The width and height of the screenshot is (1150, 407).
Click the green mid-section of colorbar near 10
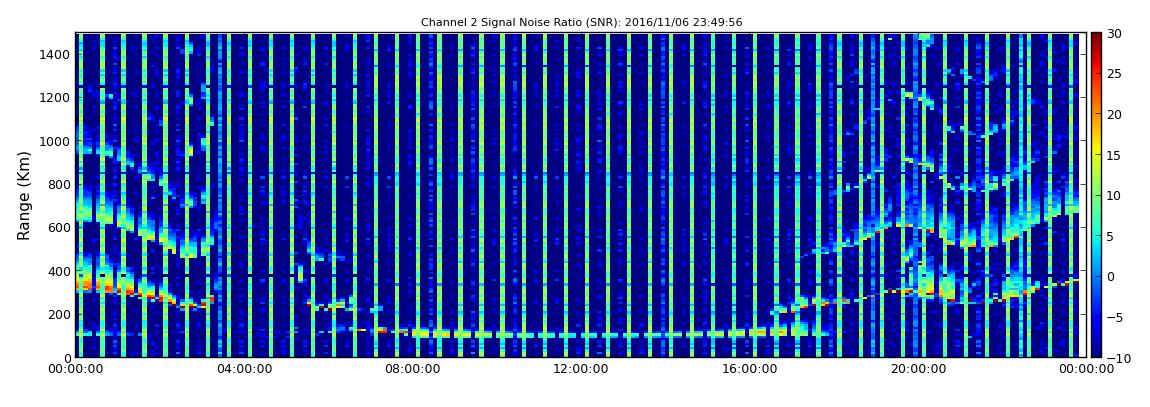click(1096, 196)
